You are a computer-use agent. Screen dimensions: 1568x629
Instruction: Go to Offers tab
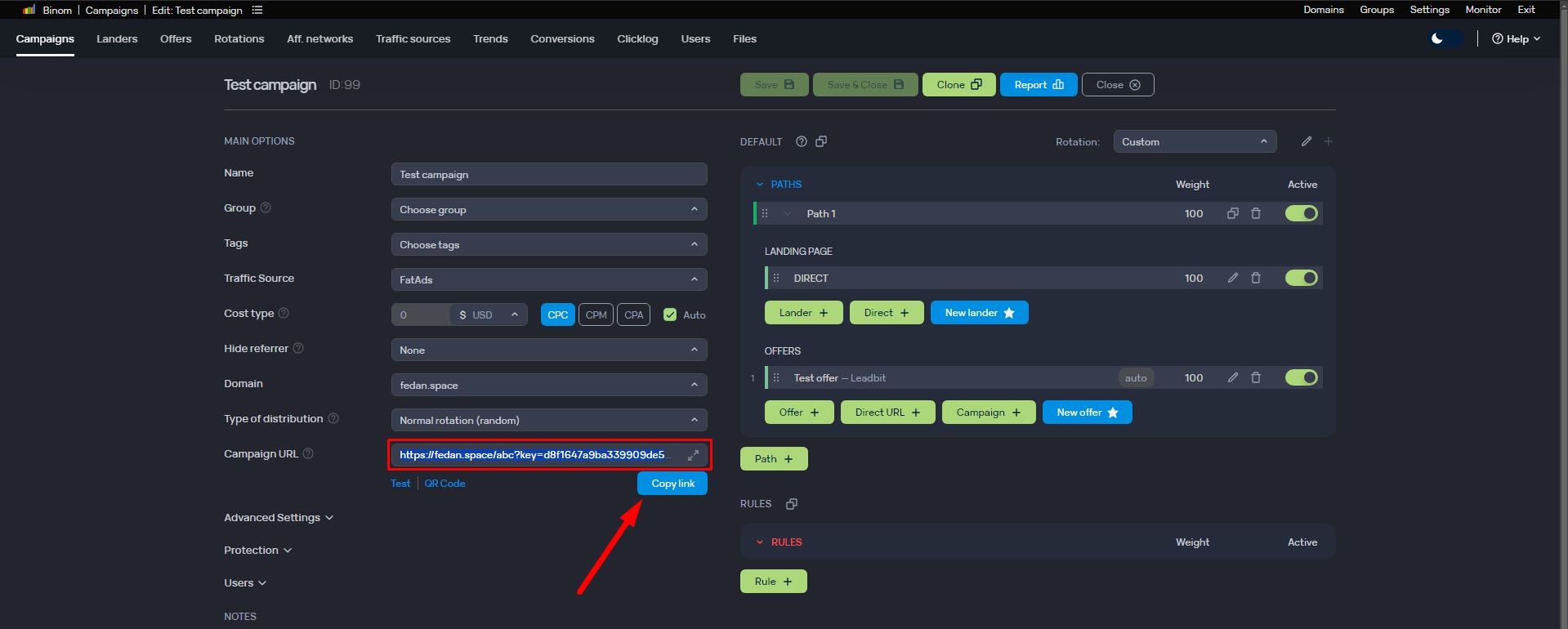pyautogui.click(x=176, y=38)
